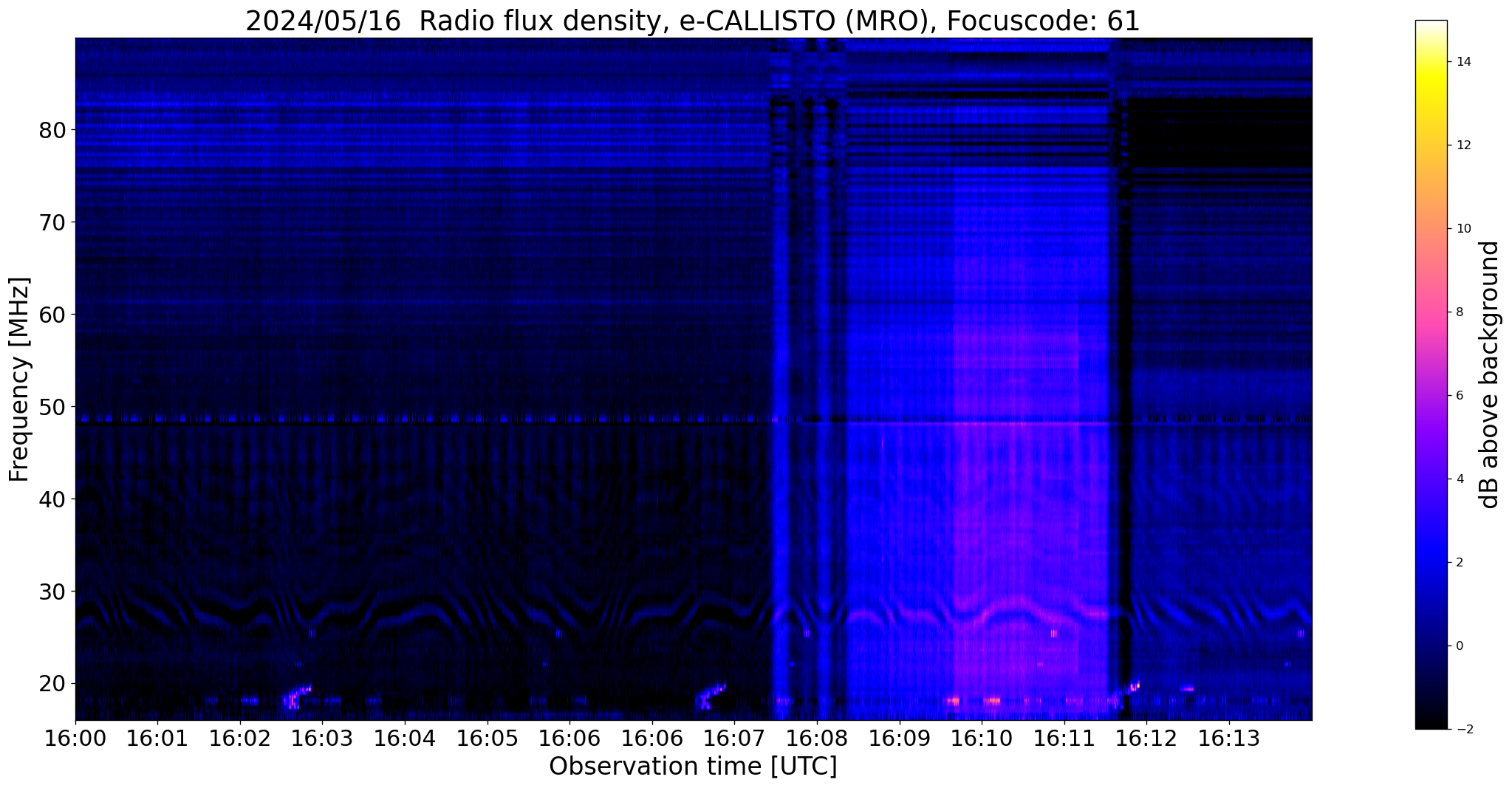Click the 'dB above background' colorbar label
This screenshot has width=1512, height=788.
point(1491,374)
